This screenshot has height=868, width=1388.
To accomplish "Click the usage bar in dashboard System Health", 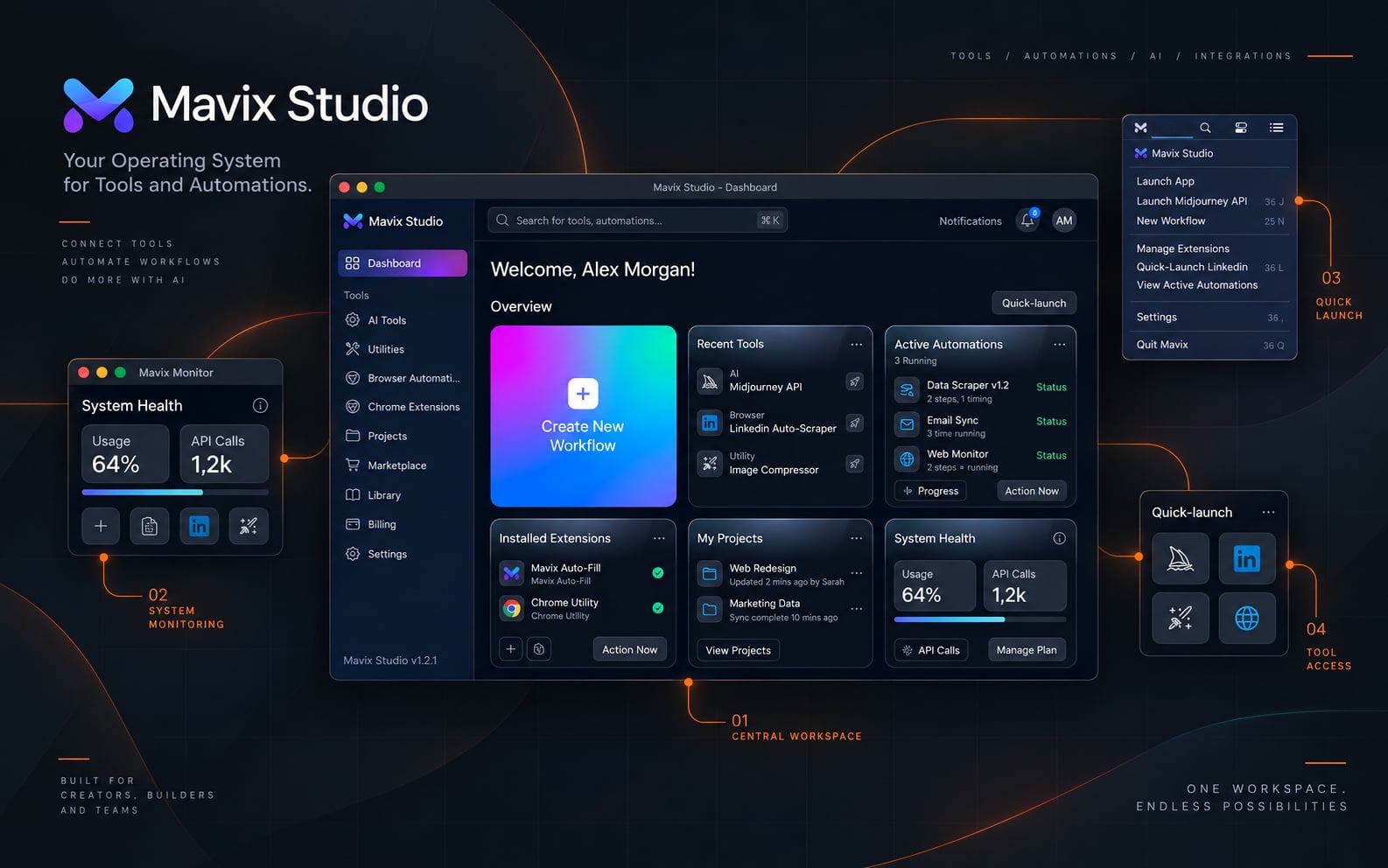I will (x=980, y=619).
